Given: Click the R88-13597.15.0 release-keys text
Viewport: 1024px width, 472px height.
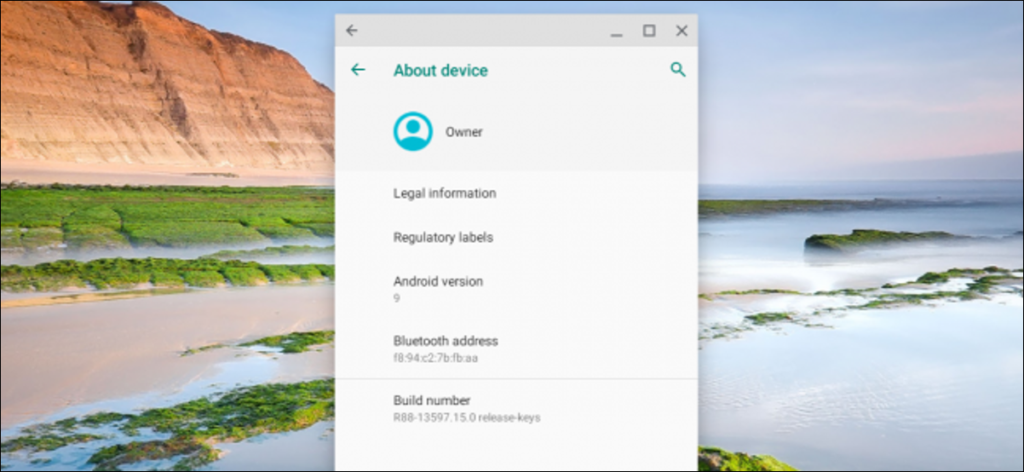Looking at the screenshot, I should coord(466,417).
